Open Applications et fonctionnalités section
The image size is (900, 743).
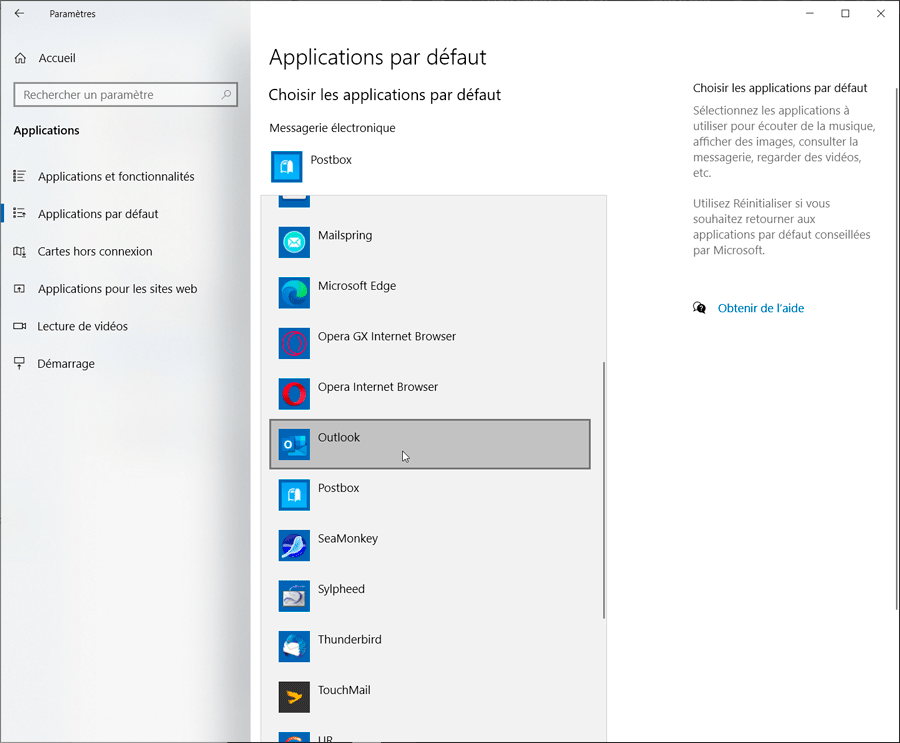pos(125,176)
